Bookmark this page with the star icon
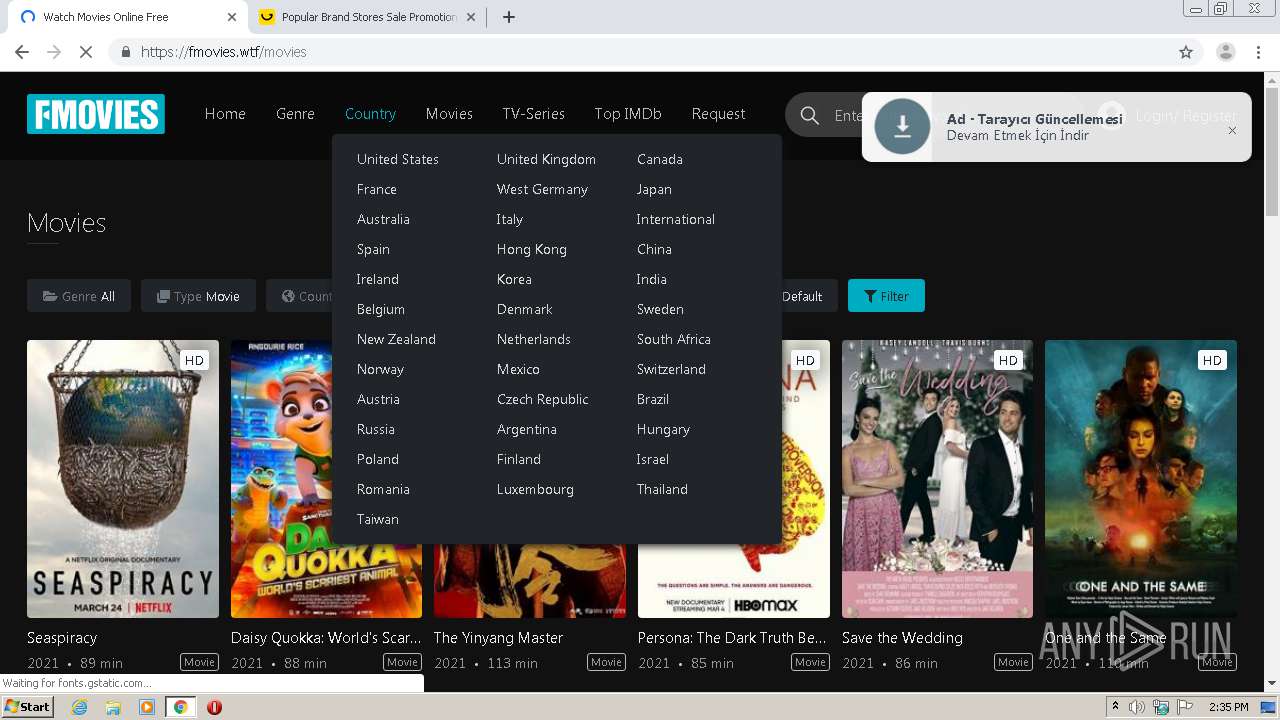Image resolution: width=1280 pixels, height=720 pixels. point(1186,52)
